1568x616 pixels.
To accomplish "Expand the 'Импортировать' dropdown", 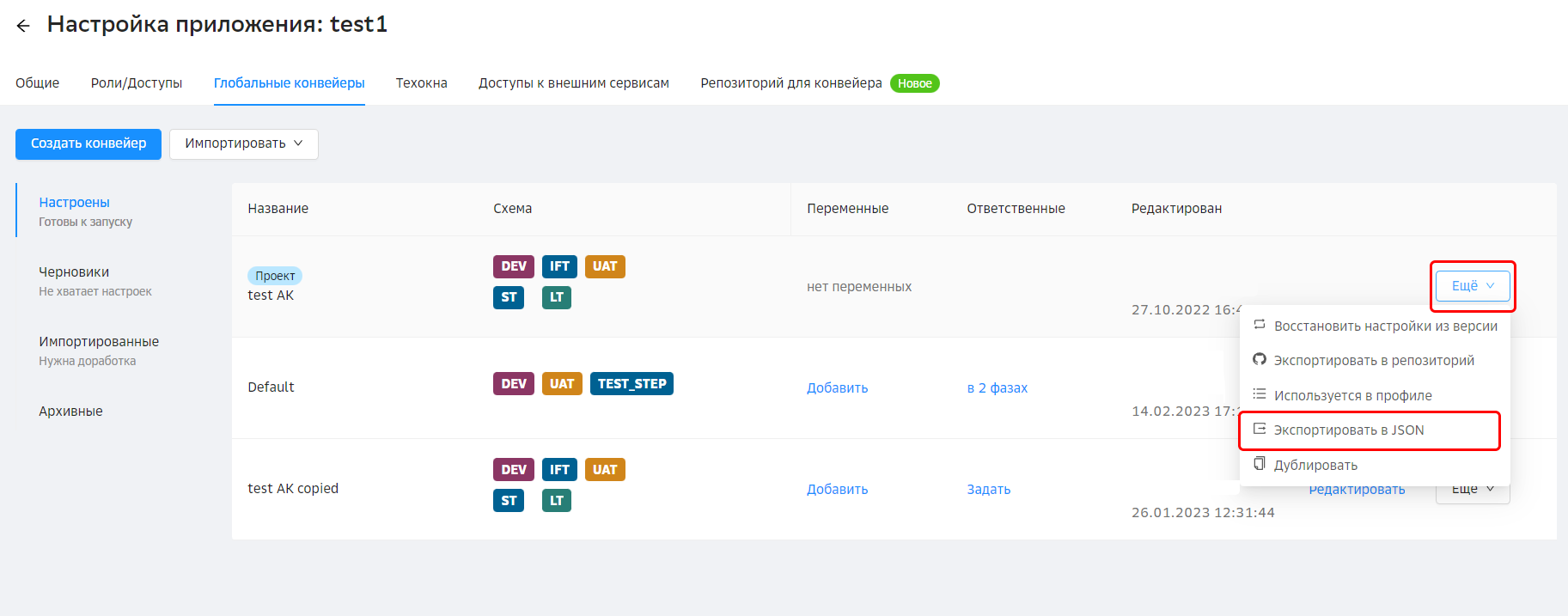I will pos(243,143).
